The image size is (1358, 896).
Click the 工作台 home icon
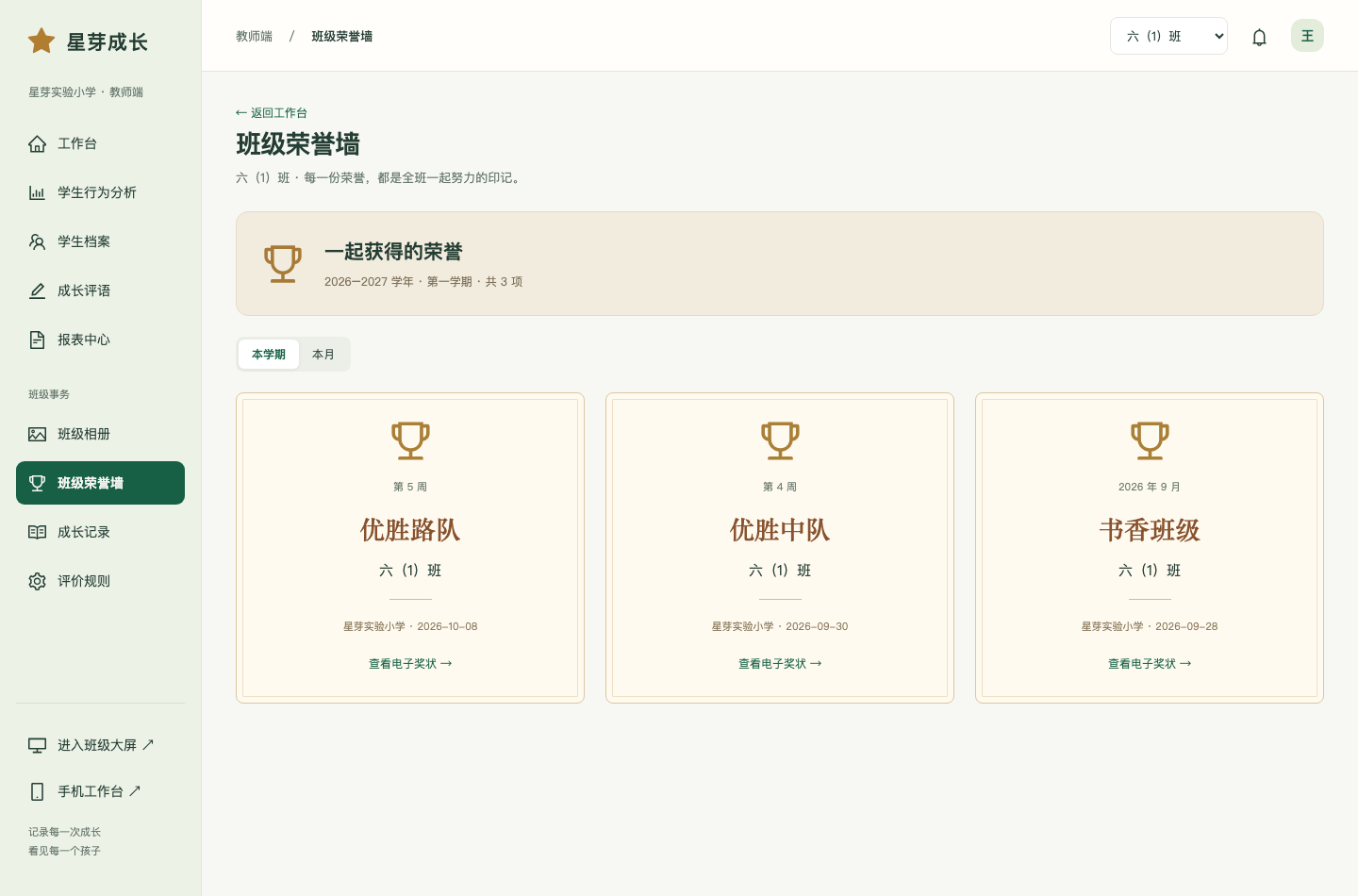(x=37, y=143)
